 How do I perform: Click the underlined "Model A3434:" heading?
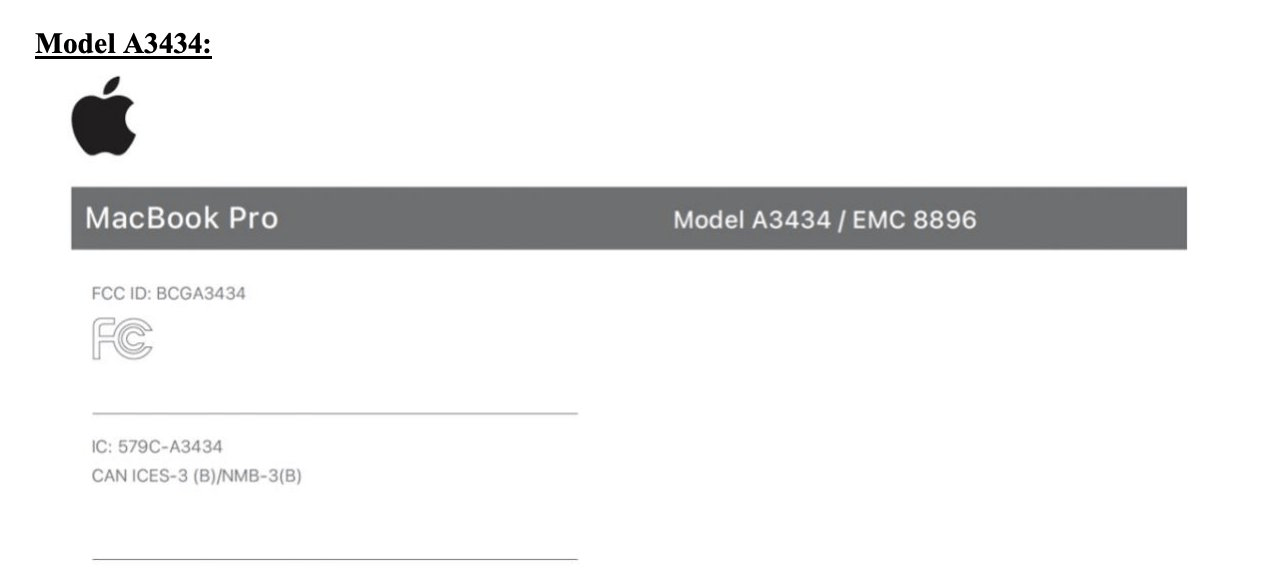(x=123, y=45)
